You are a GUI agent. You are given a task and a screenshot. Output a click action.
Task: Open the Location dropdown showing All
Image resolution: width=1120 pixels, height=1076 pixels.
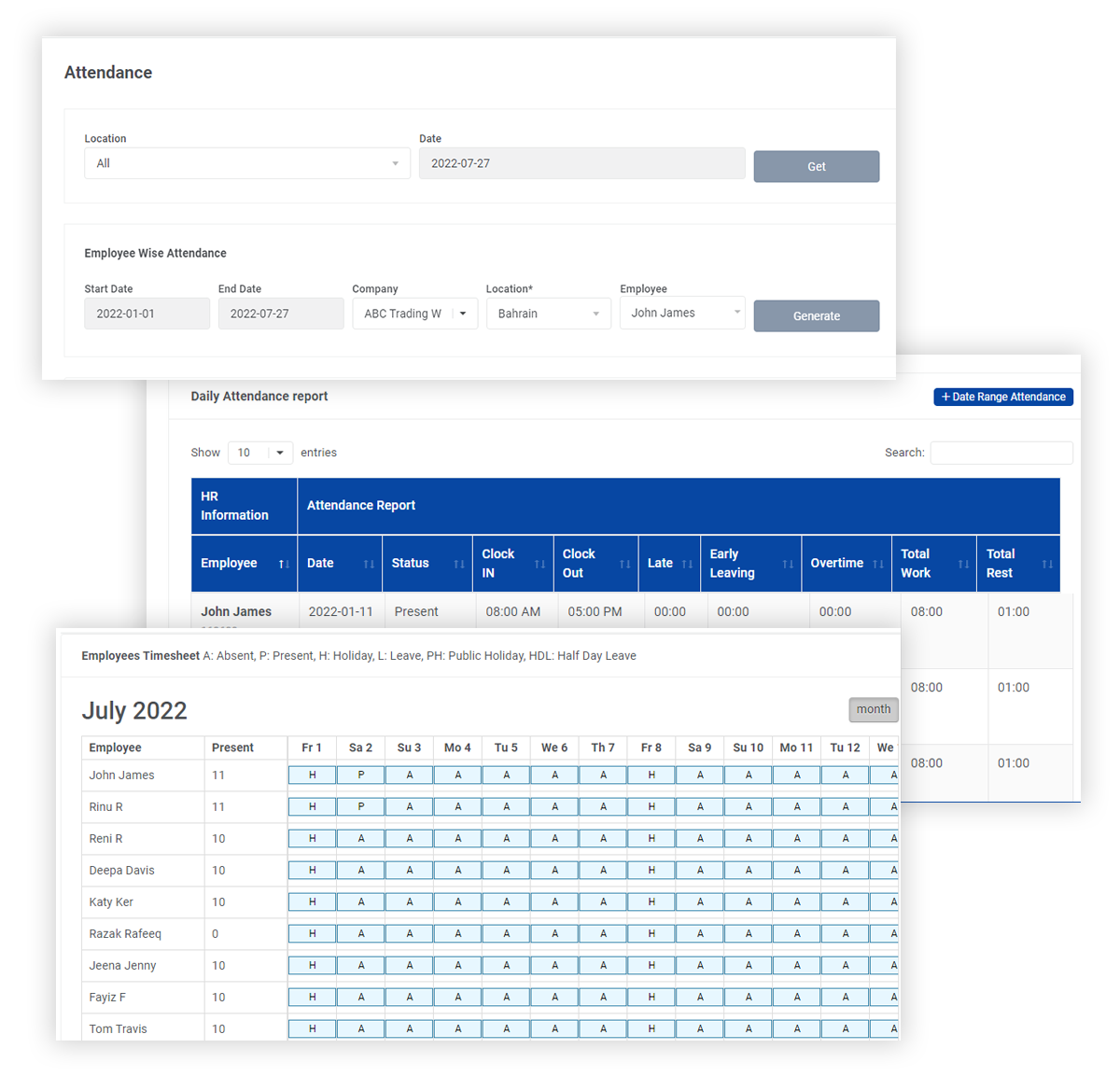(246, 162)
